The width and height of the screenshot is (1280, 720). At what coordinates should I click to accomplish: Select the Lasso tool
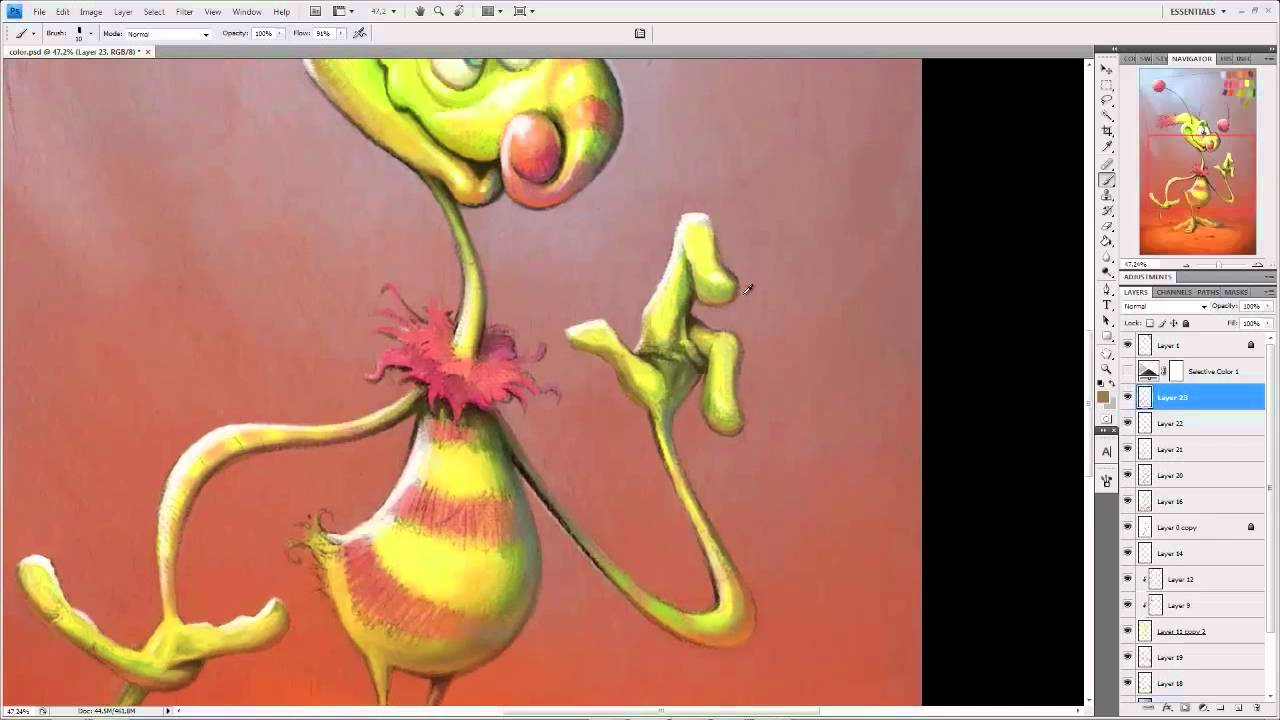pyautogui.click(x=1107, y=100)
